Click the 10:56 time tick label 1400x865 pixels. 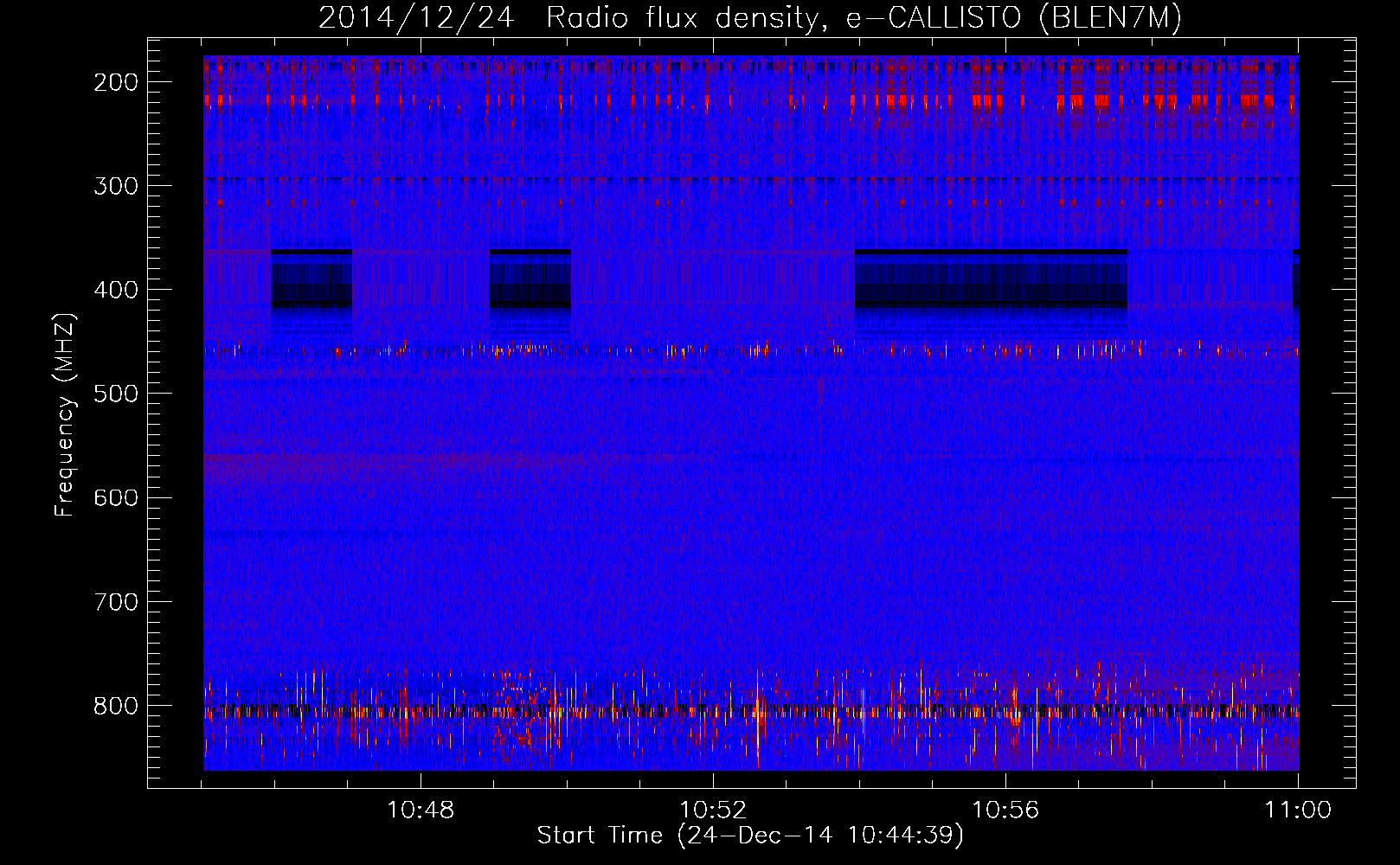click(x=1005, y=811)
